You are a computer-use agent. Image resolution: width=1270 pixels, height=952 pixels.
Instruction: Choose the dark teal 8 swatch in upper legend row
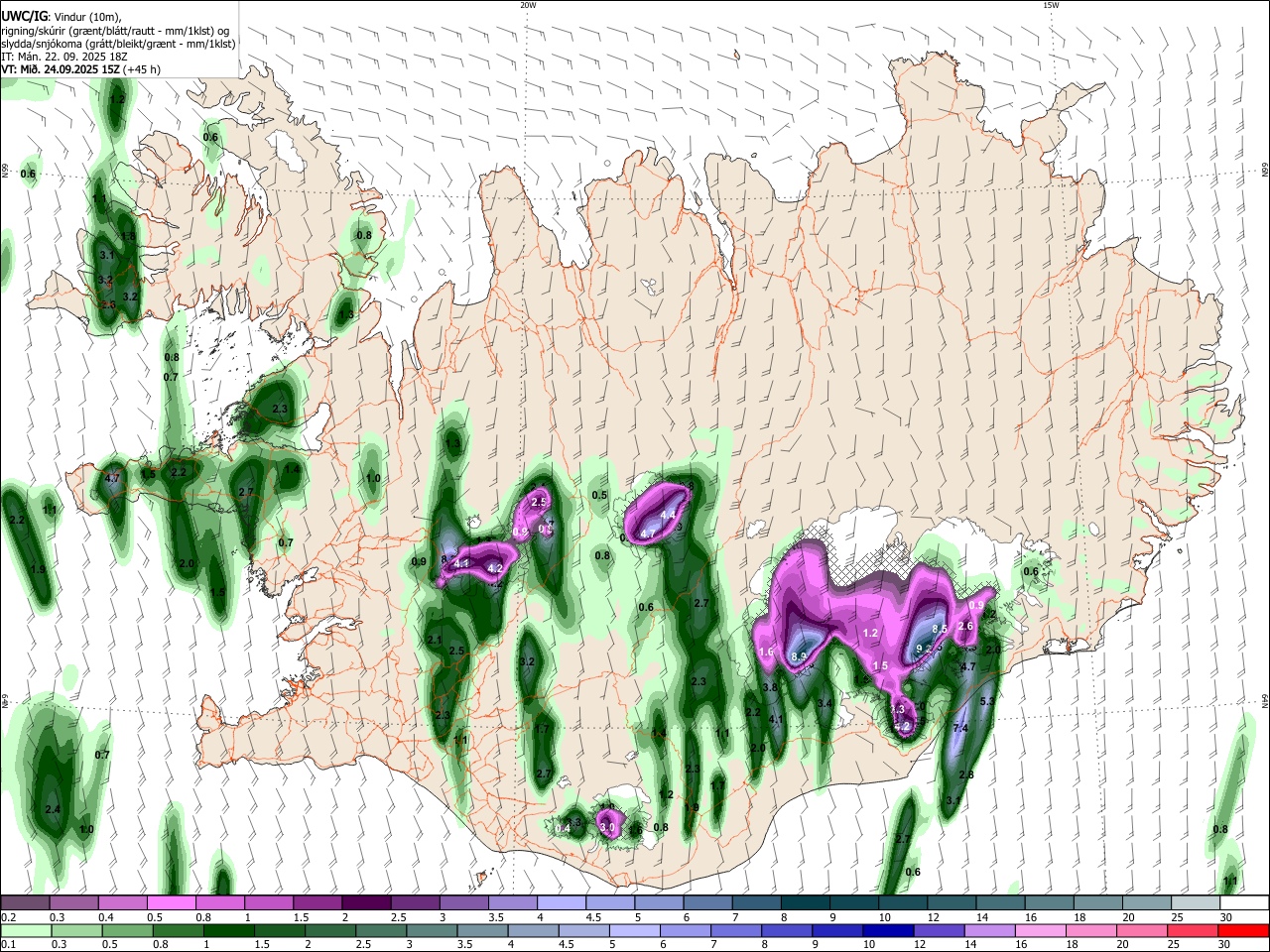pyautogui.click(x=804, y=902)
